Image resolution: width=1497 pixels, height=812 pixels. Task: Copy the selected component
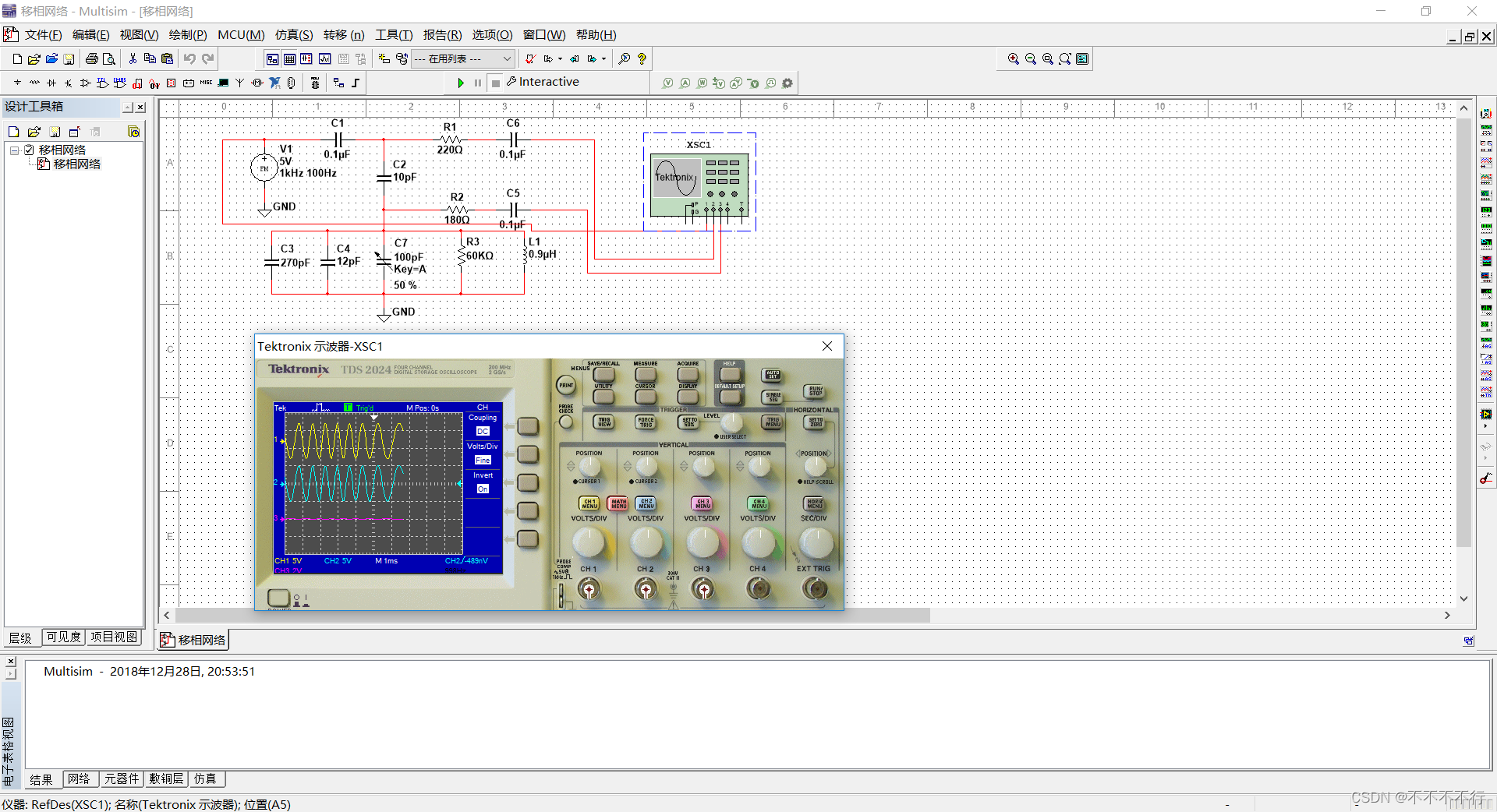tap(150, 59)
